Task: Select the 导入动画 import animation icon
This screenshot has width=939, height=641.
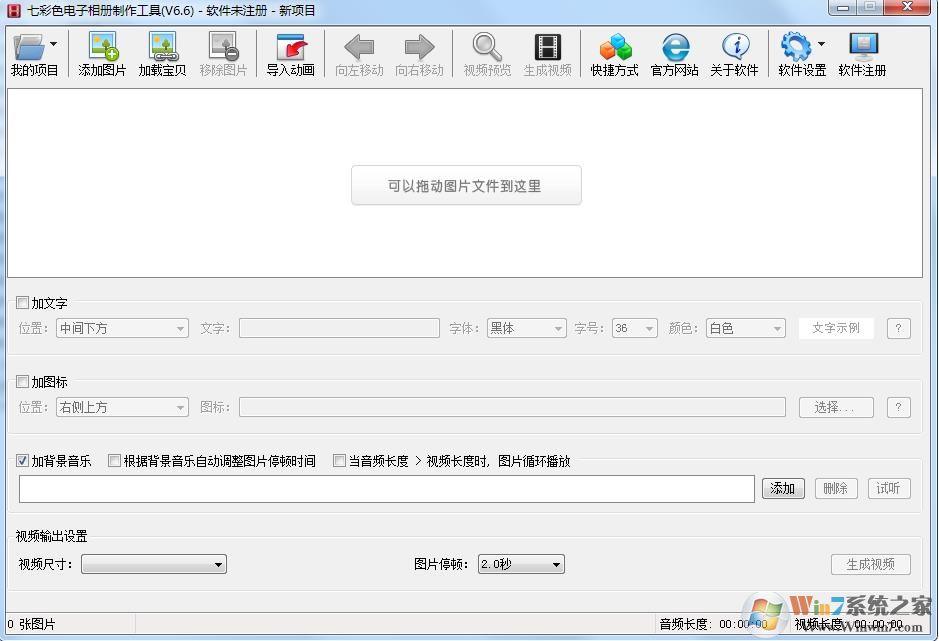Action: click(x=289, y=53)
